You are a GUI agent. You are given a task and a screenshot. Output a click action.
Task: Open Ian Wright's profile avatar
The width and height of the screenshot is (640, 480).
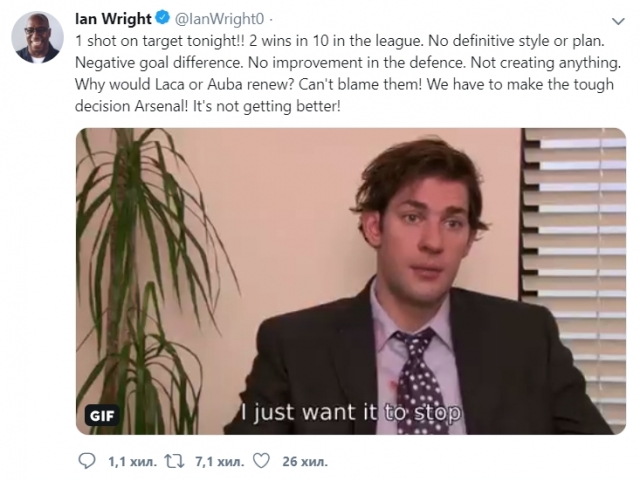tap(38, 38)
